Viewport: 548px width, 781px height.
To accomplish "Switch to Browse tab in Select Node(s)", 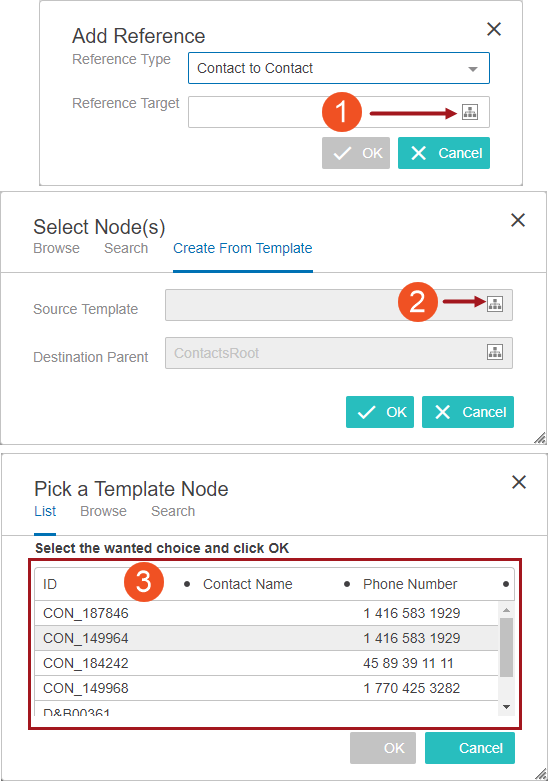I will coord(56,248).
